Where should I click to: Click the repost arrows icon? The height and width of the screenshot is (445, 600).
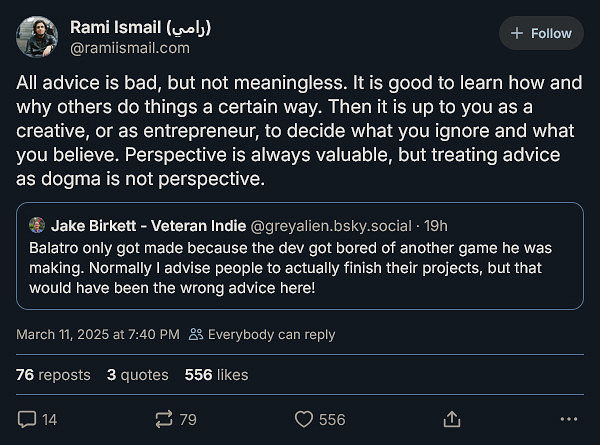pyautogui.click(x=164, y=420)
